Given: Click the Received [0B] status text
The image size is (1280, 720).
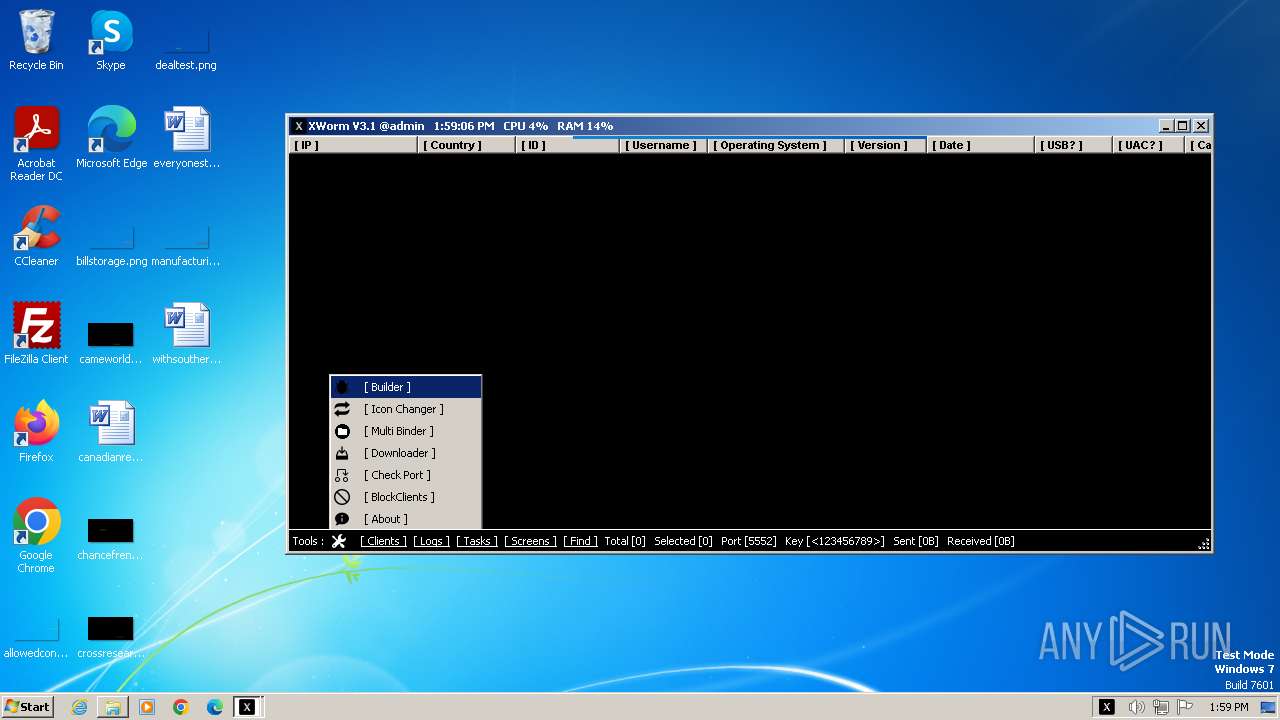Looking at the screenshot, I should [x=981, y=541].
